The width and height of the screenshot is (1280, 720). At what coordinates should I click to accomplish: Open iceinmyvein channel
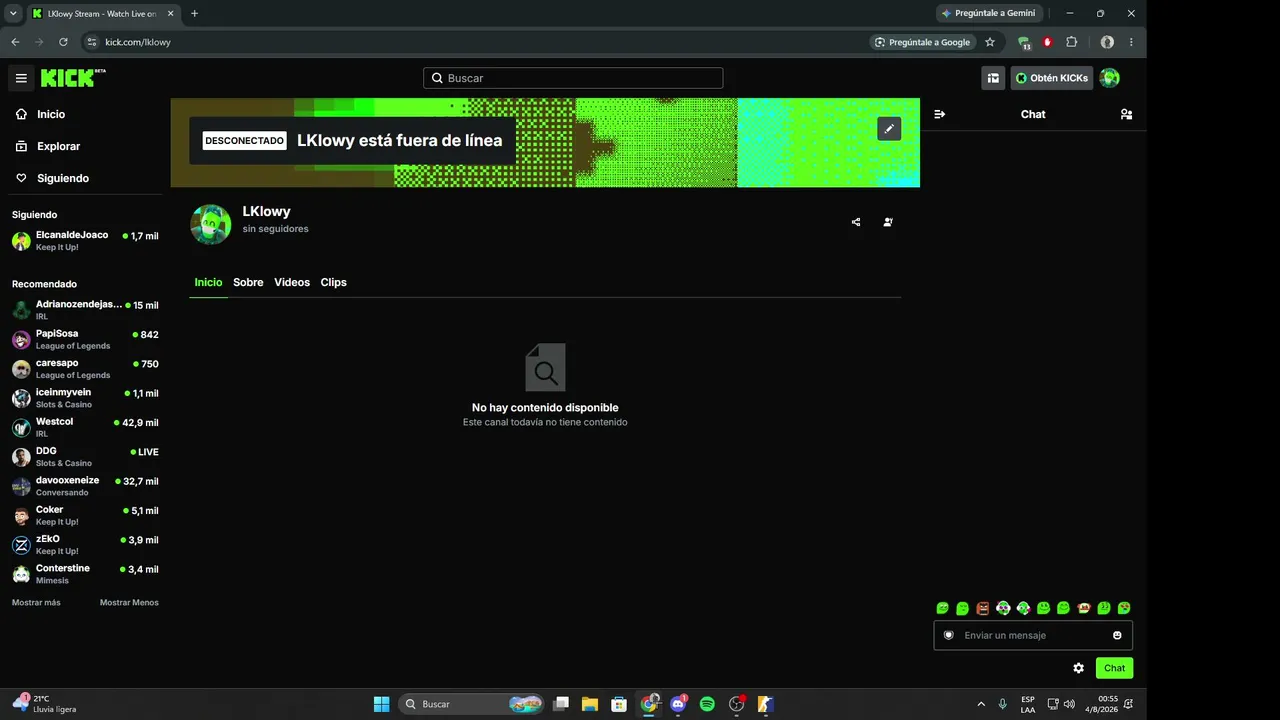coord(85,398)
